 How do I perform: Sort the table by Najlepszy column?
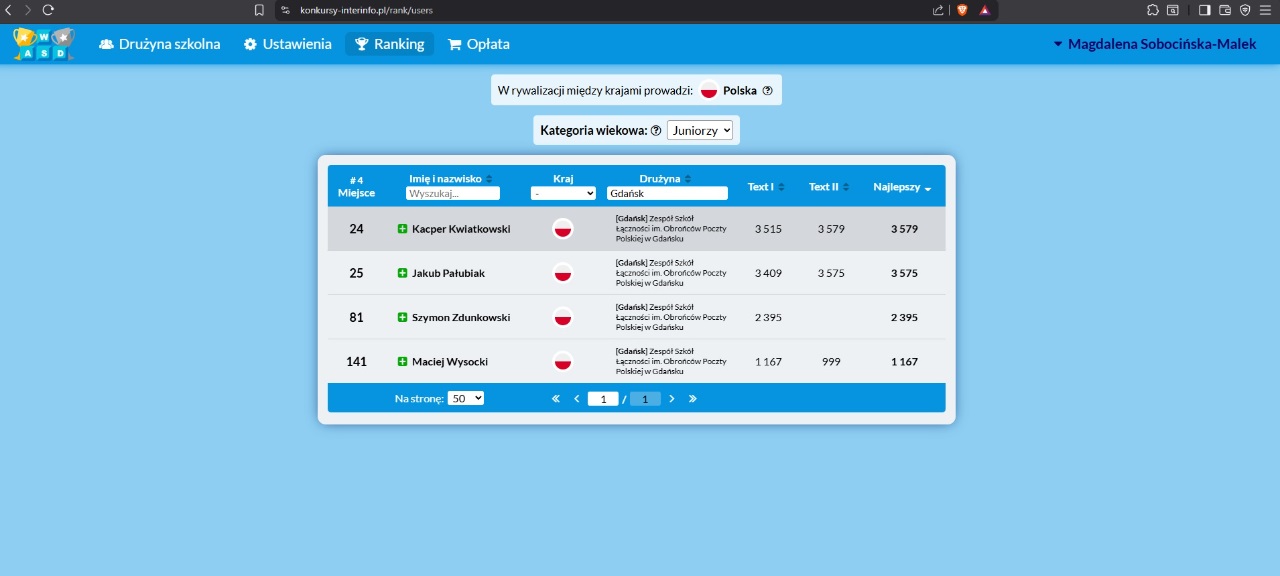pyautogui.click(x=902, y=187)
